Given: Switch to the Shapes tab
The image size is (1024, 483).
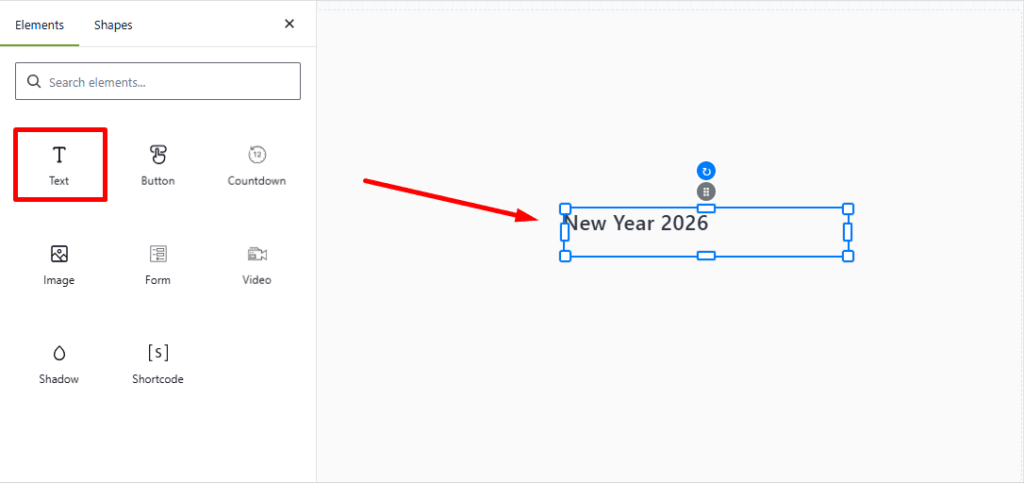Looking at the screenshot, I should click(113, 25).
